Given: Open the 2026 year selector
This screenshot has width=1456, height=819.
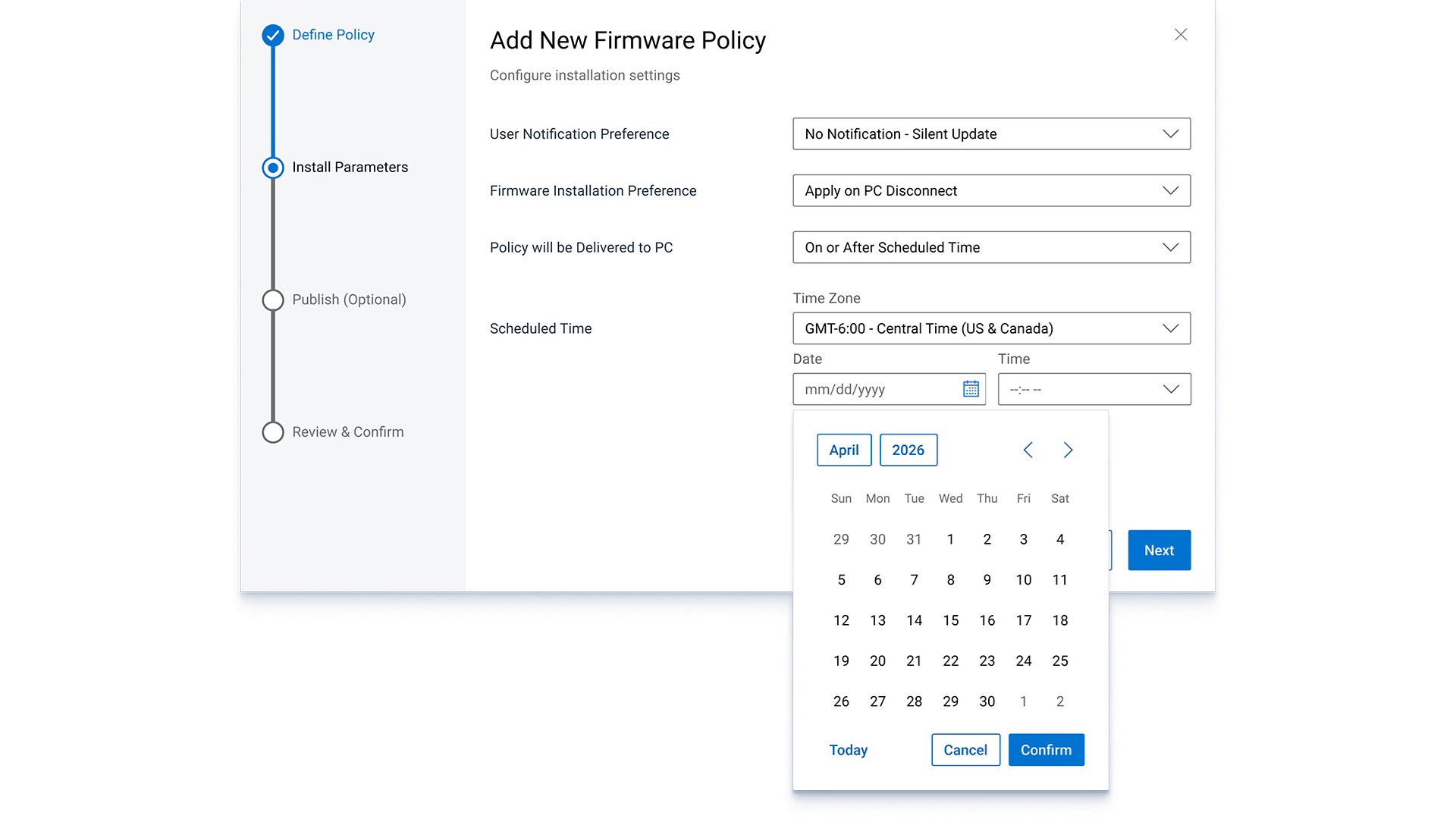Looking at the screenshot, I should (908, 450).
